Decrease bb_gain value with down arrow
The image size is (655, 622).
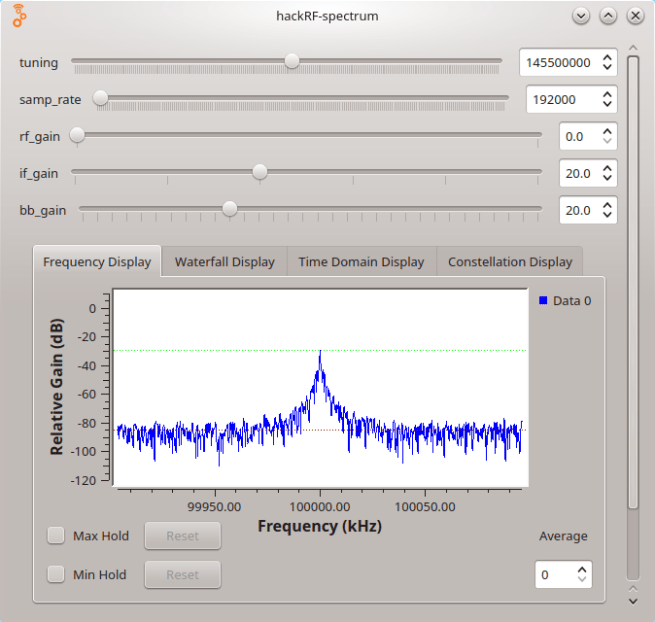click(606, 215)
